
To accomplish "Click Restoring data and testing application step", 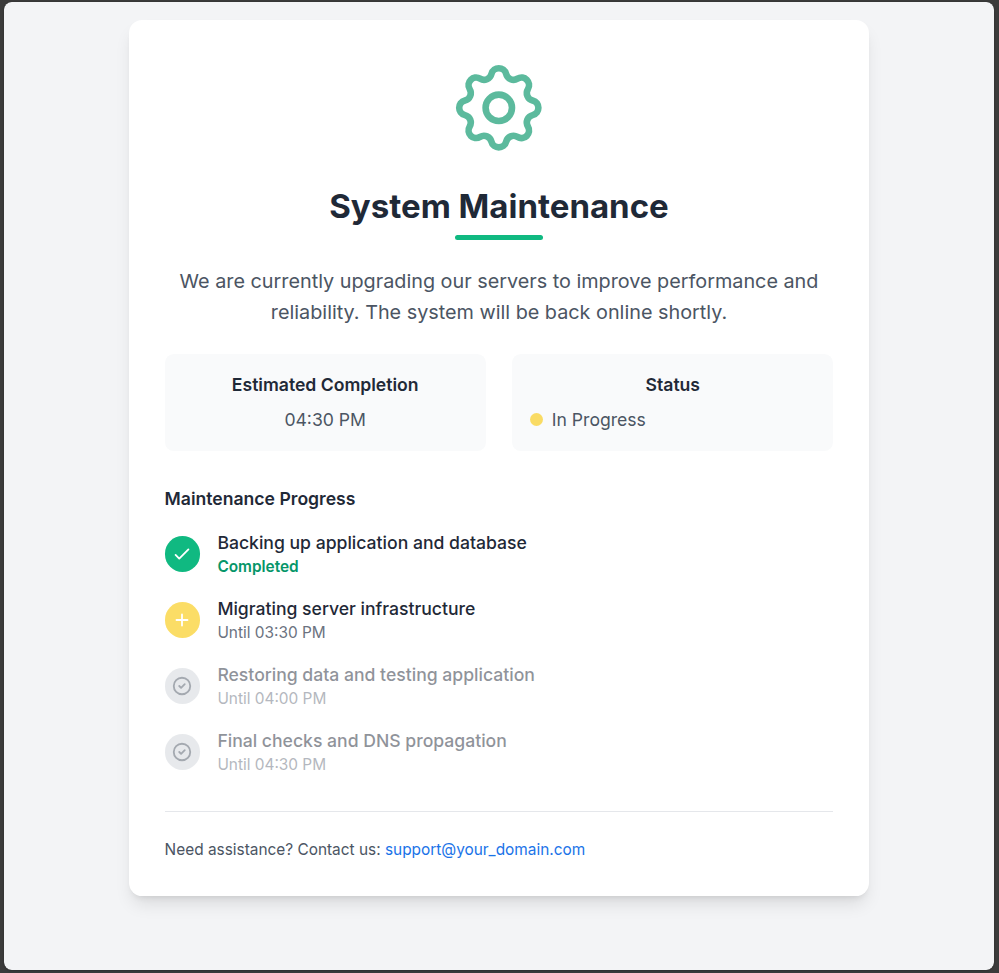I will pos(376,675).
